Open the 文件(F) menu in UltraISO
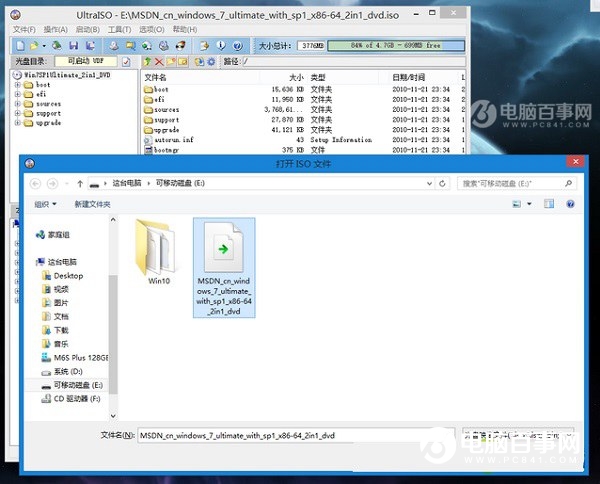Screen dimensions: 600x484 (x=24, y=29)
